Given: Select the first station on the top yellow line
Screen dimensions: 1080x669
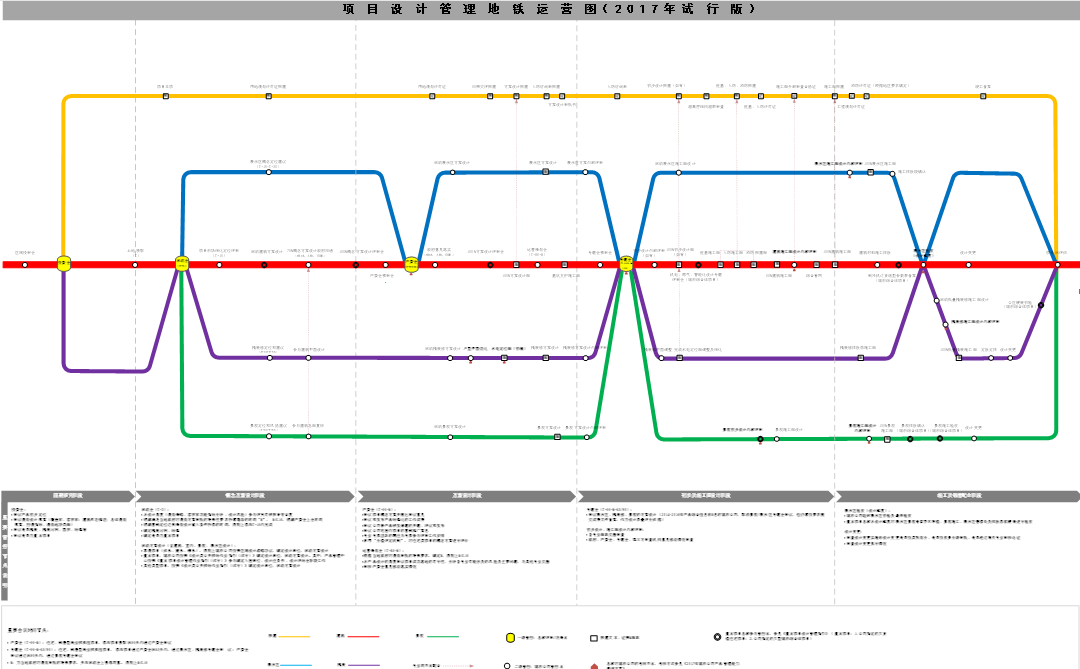Looking at the screenshot, I should coord(165,97).
